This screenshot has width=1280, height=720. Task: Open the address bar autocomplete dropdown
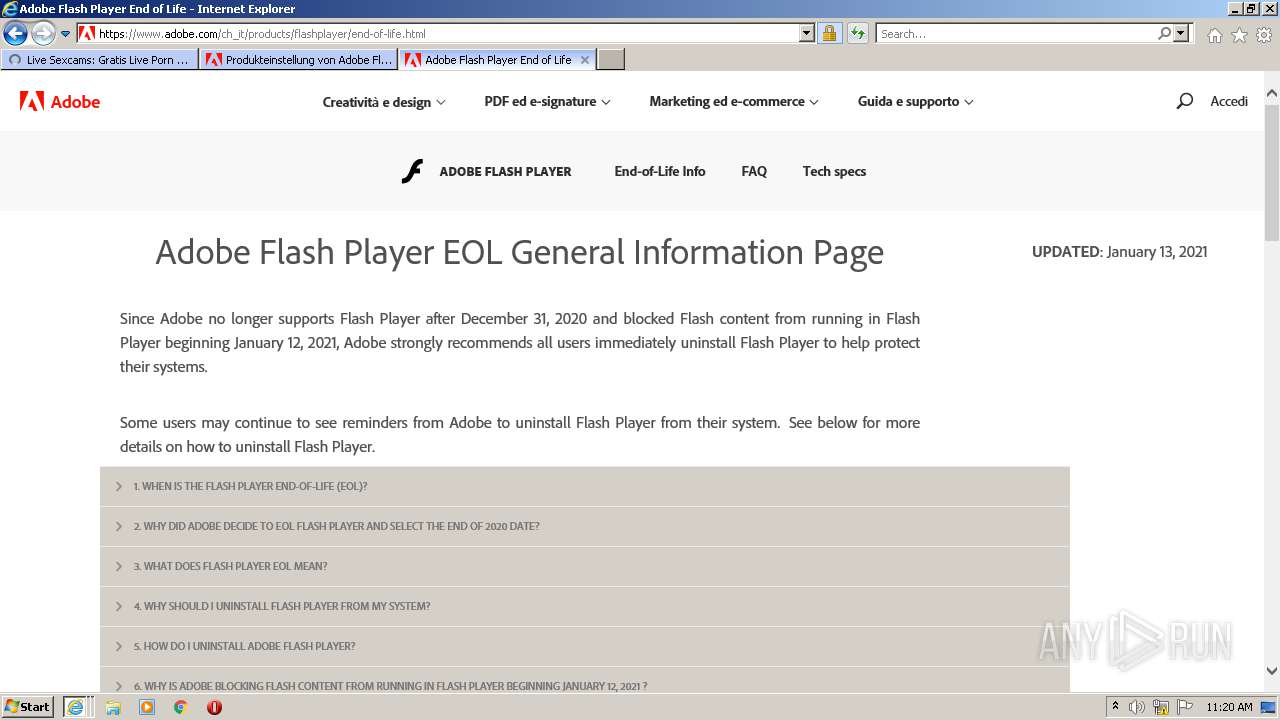coord(807,33)
